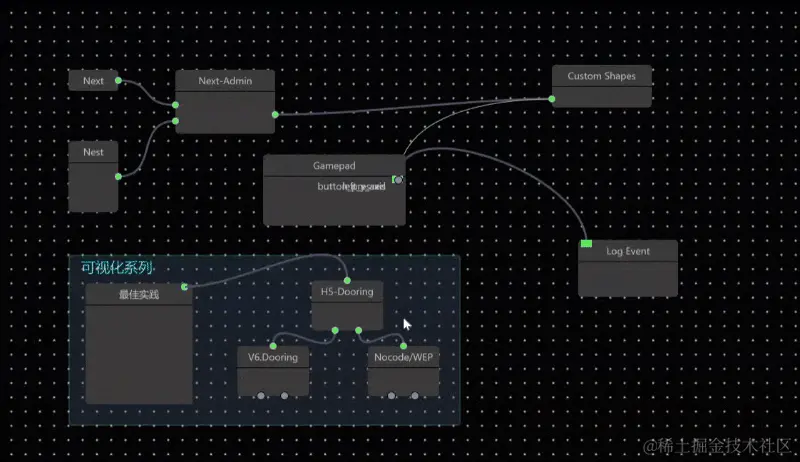
Task: Click the lower input port on Next-Admin
Action: click(x=176, y=121)
